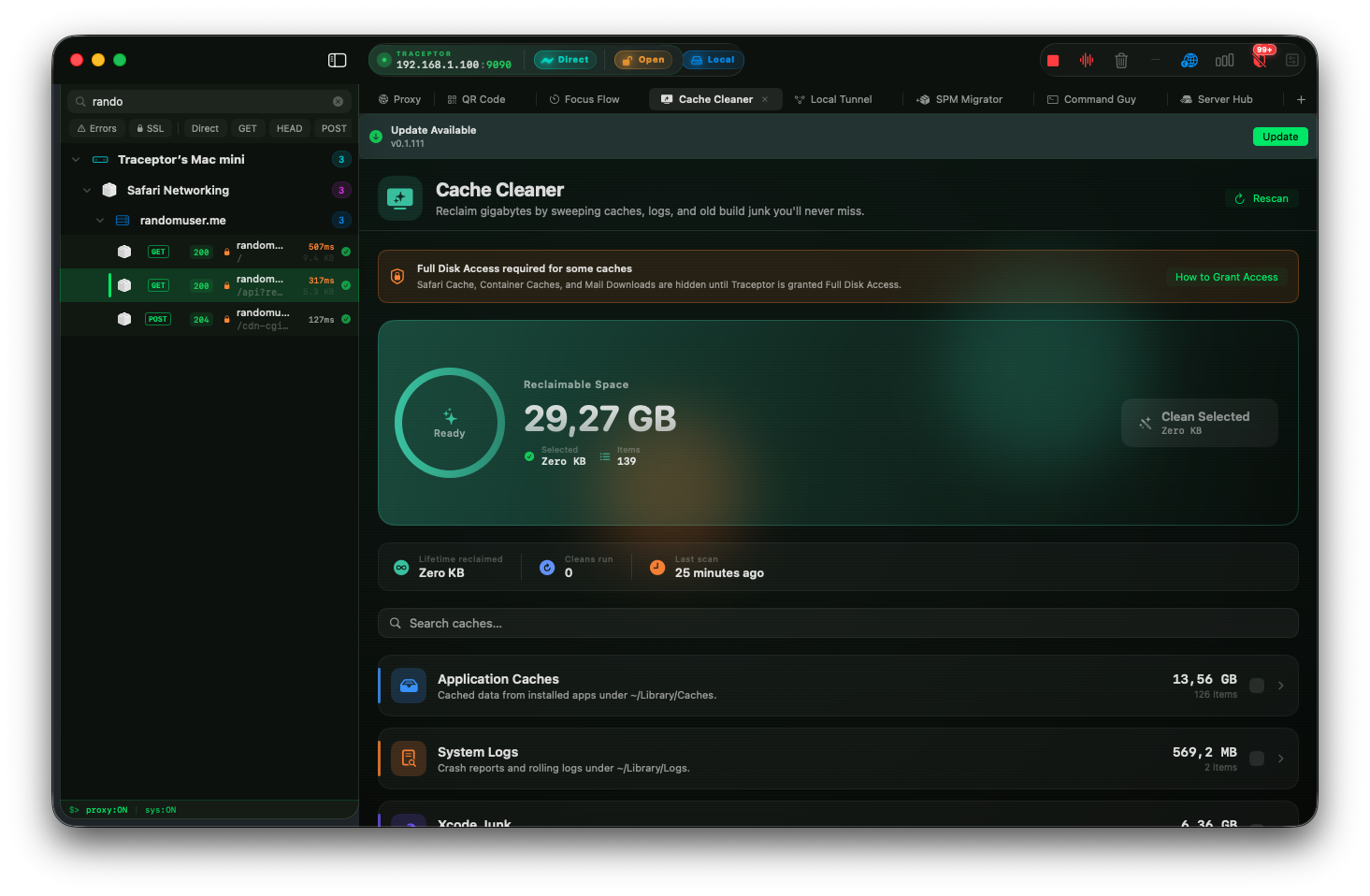Click the Mac mini device icon
1370x896 pixels.
101,160
